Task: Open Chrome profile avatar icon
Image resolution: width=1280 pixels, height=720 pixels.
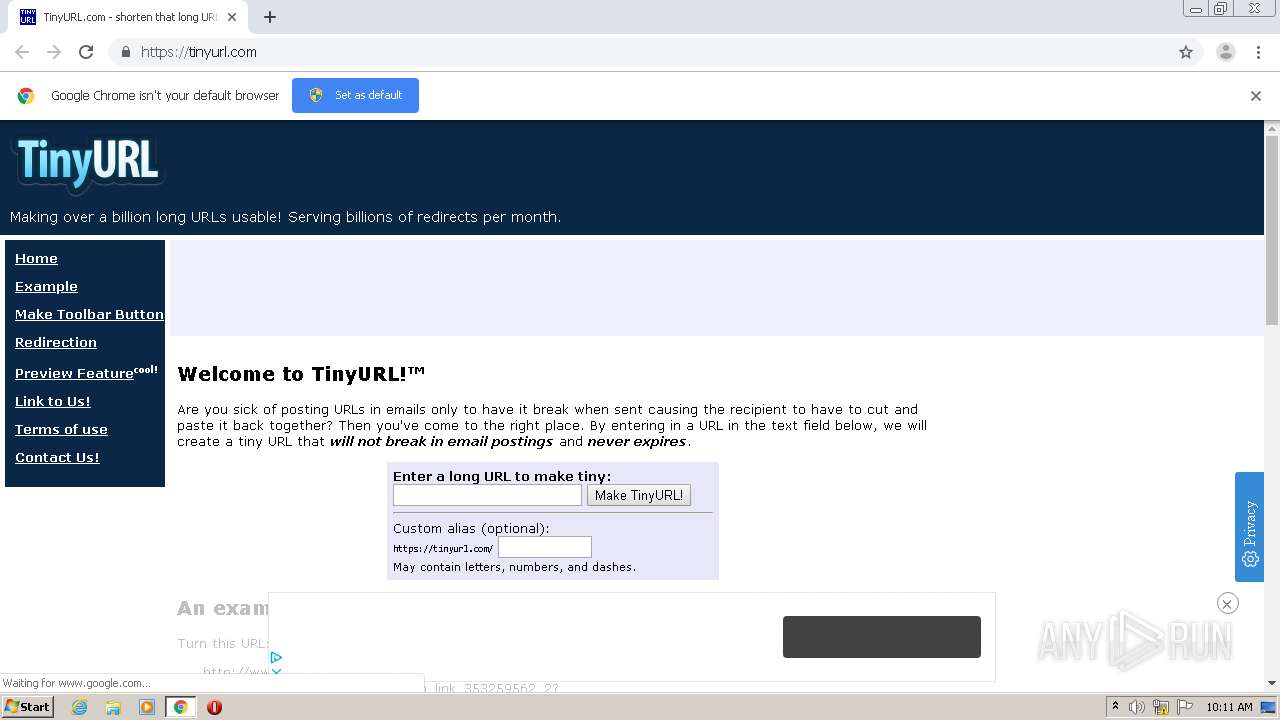Action: [x=1225, y=52]
